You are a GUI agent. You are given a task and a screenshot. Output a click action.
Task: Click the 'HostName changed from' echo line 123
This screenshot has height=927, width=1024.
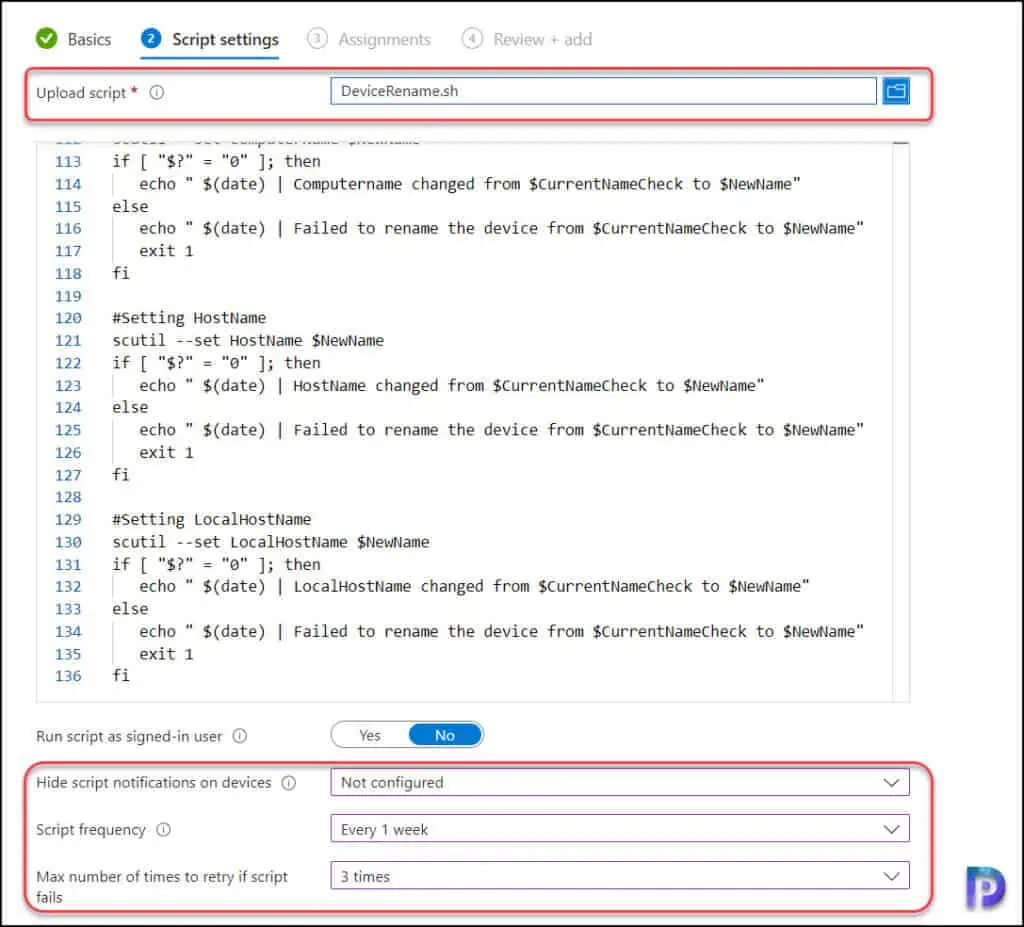point(451,385)
